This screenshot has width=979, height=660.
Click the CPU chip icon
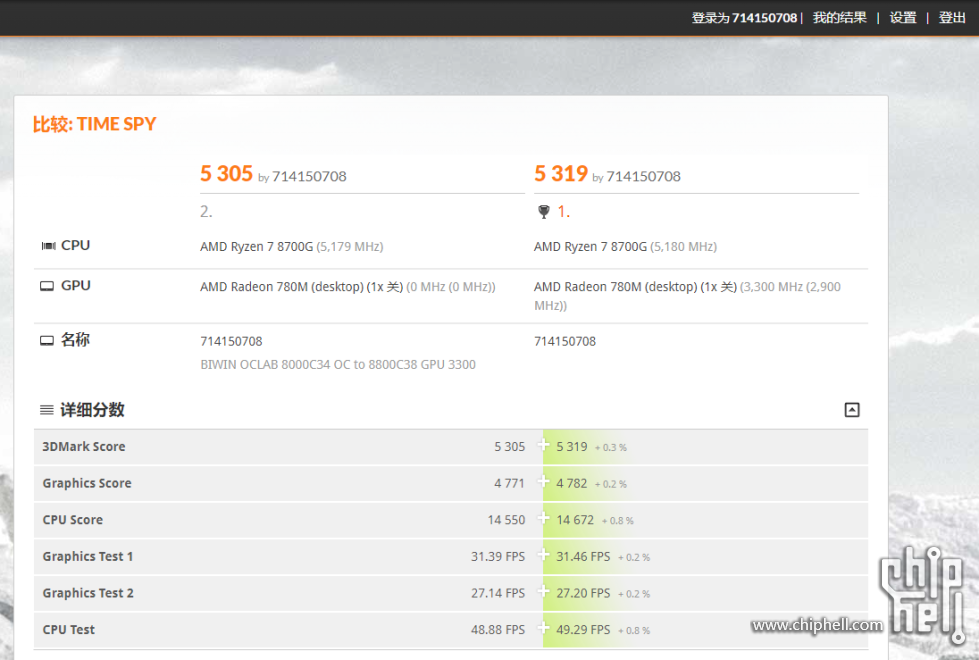tap(48, 246)
